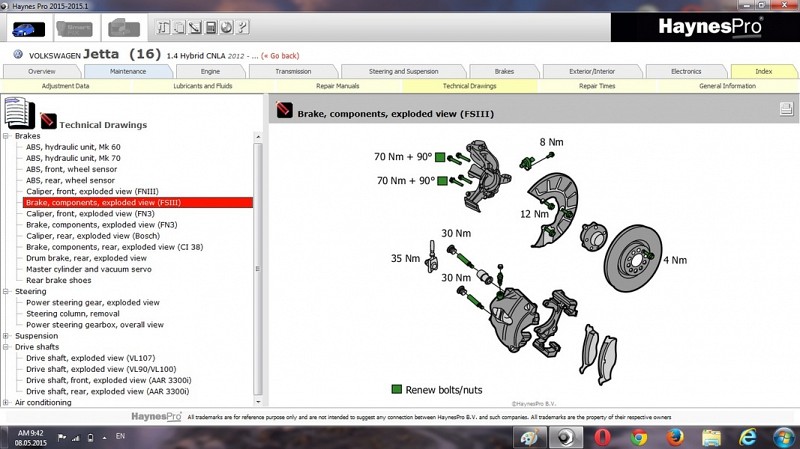This screenshot has height=449, width=800.
Task: Open the blue car vehicle selection icon
Action: 28,29
